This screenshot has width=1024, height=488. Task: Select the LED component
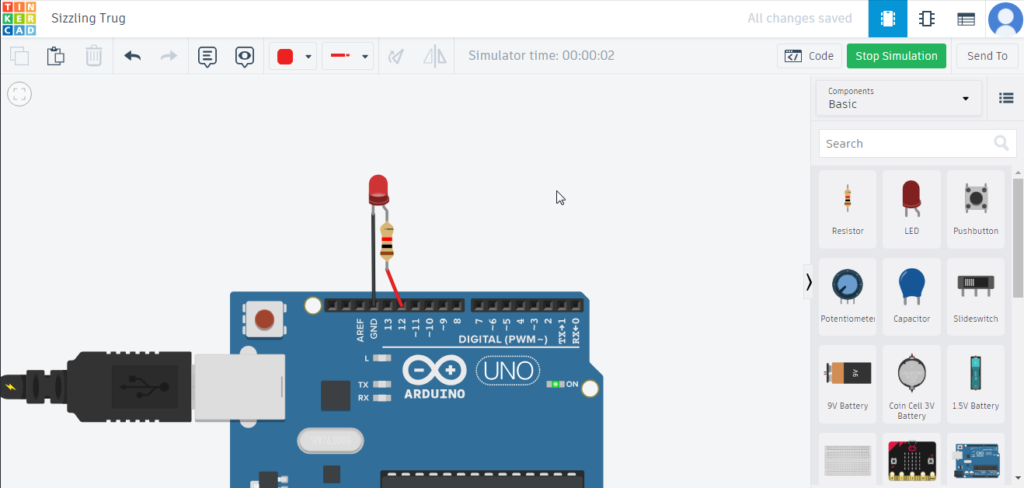[912, 209]
